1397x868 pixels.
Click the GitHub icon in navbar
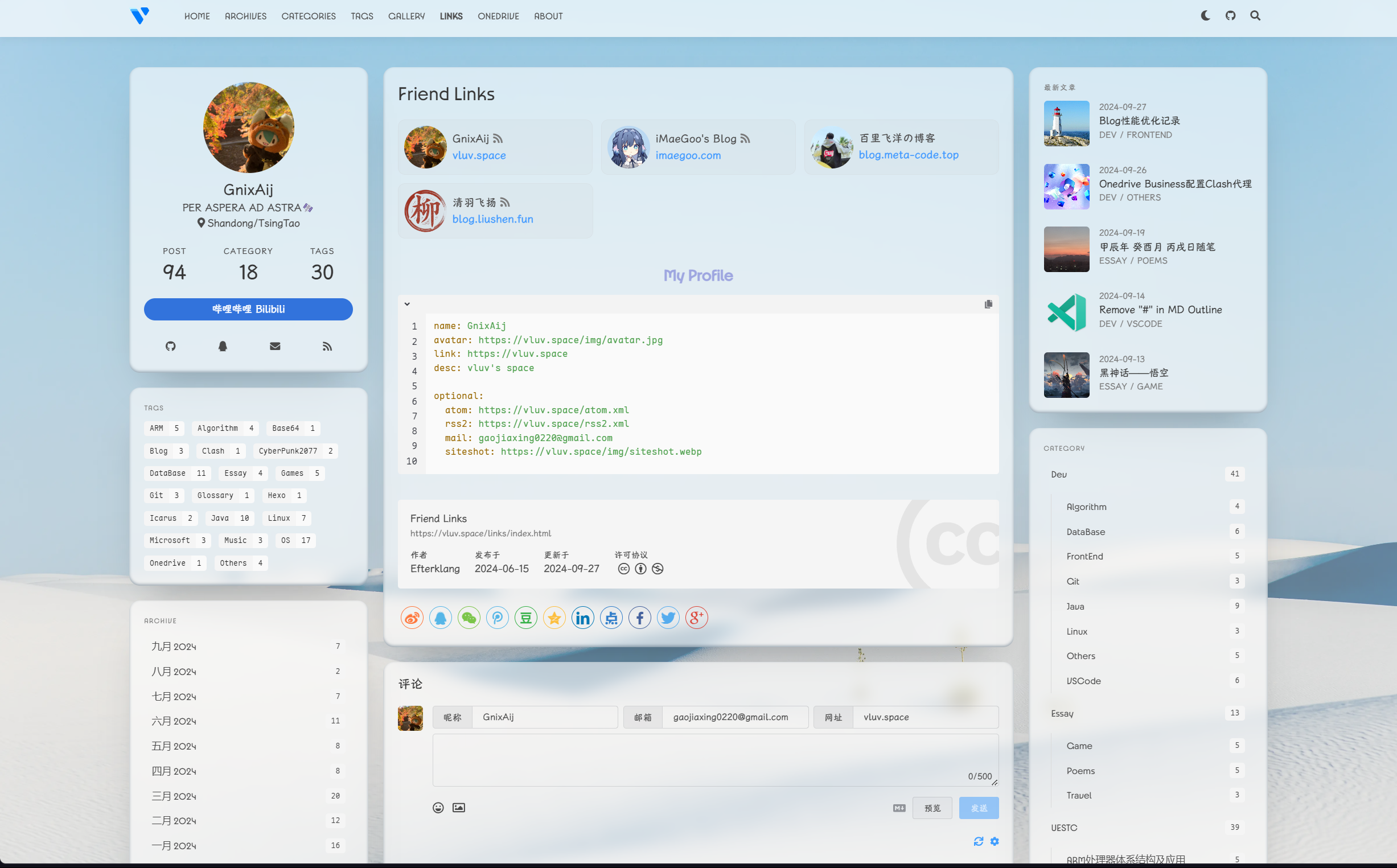coord(1230,15)
